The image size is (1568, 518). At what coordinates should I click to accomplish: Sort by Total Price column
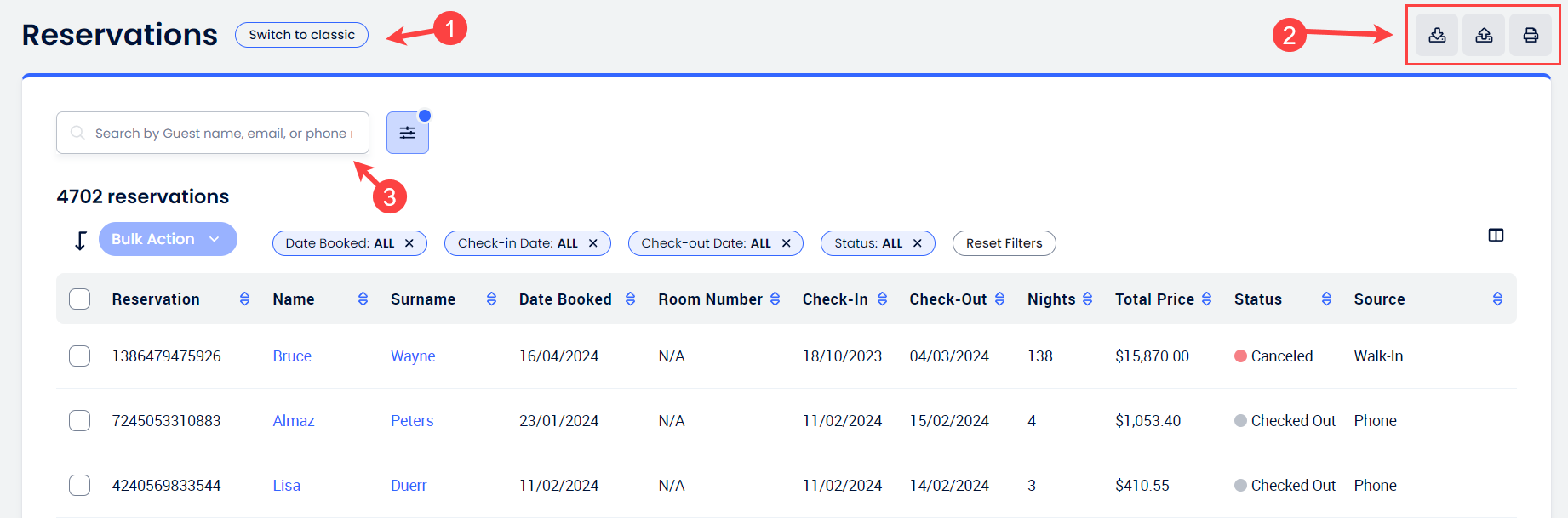1206,299
